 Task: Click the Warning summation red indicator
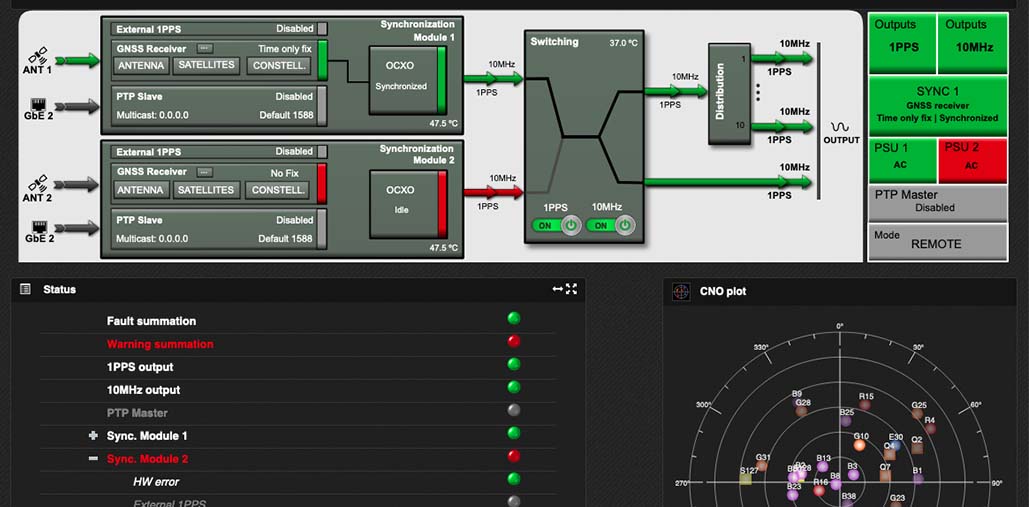(514, 341)
